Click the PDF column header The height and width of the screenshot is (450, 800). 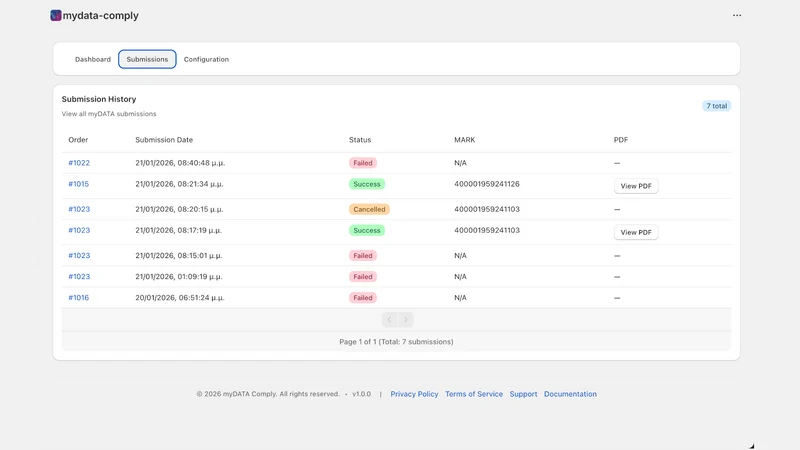pos(620,140)
